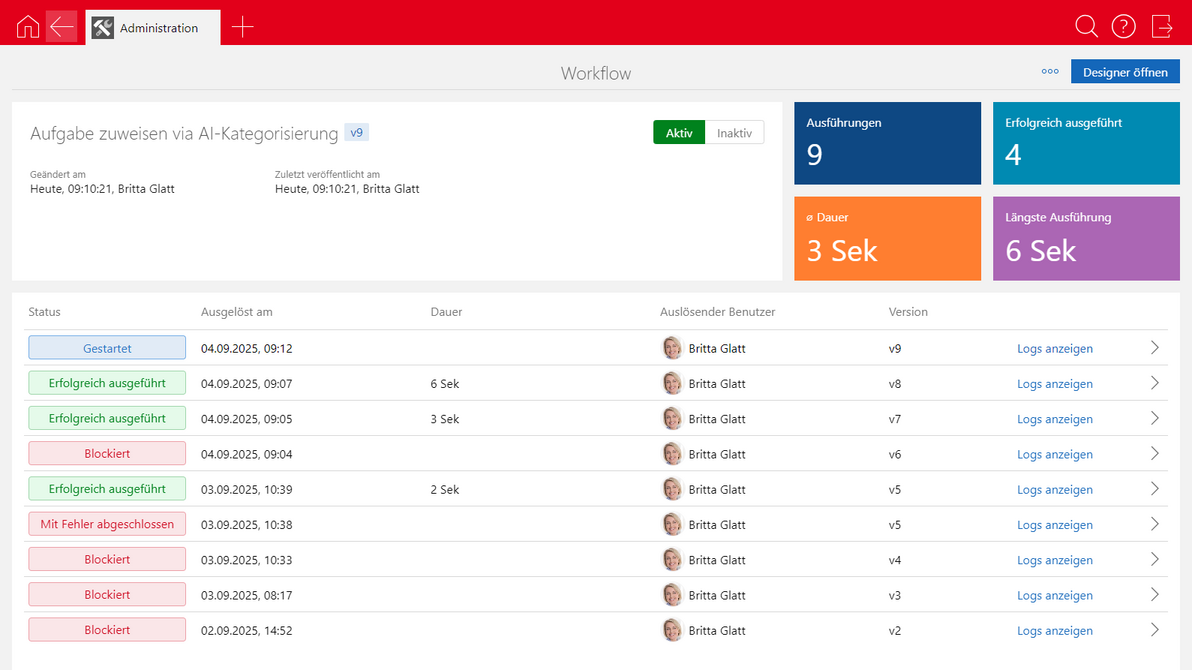Click the Administration tools icon

coord(103,28)
